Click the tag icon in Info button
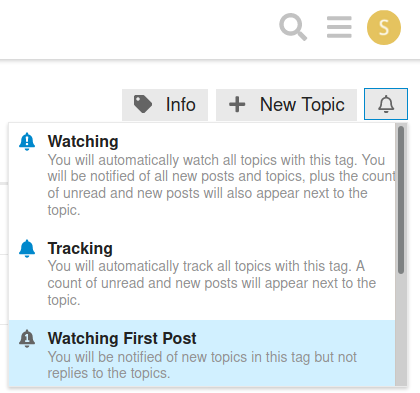 143,104
